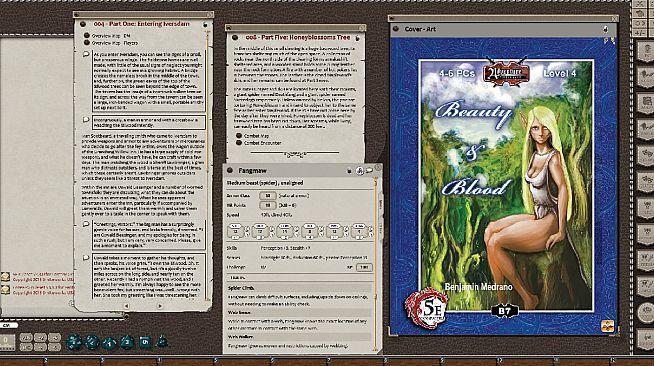Screen dimensions: 654x366
Task: Click speech bubble beside 'Greetings, visitors' text box
Action: (x=86, y=224)
